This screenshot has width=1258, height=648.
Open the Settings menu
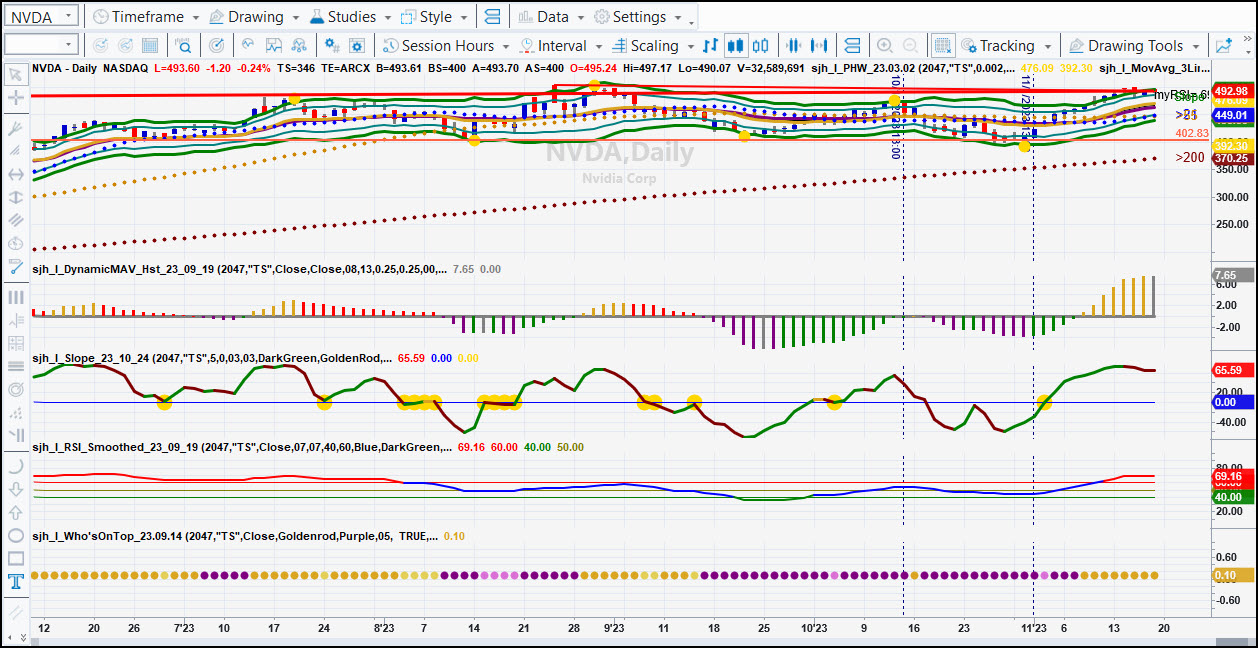pos(639,17)
